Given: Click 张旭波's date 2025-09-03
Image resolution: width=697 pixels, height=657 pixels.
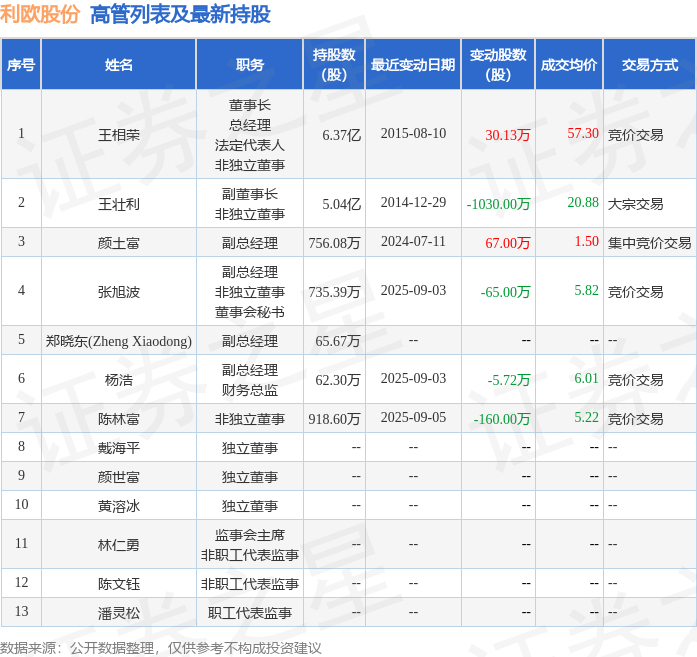Looking at the screenshot, I should (x=413, y=290).
